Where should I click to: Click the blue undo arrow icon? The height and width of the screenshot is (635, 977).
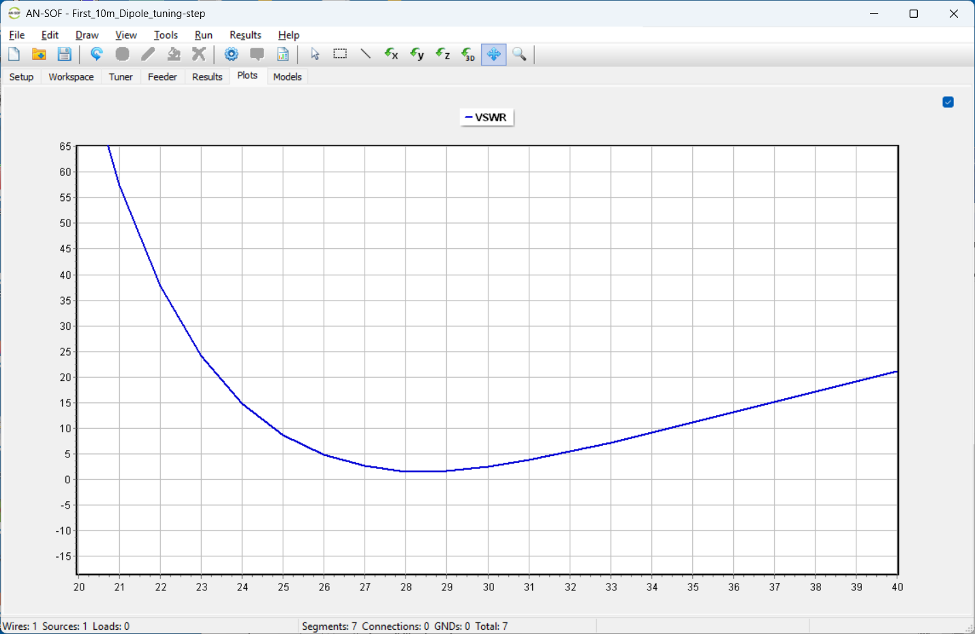point(97,54)
